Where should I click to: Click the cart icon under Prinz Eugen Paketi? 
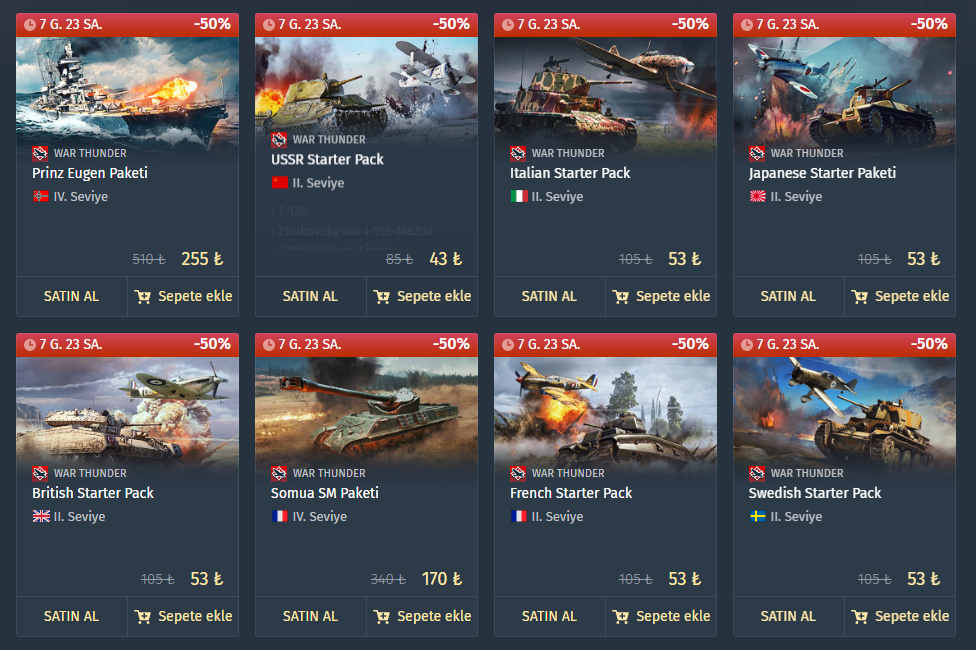coord(143,297)
